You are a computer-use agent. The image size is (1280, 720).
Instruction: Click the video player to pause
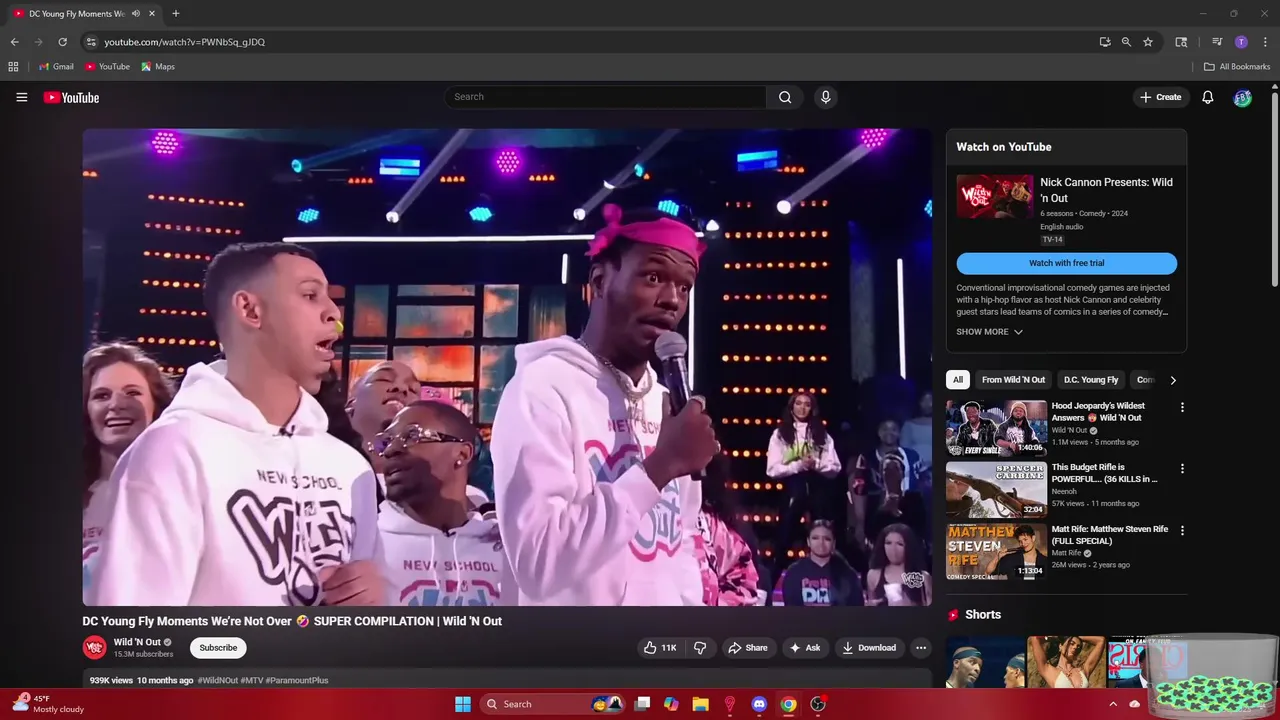[x=507, y=367]
